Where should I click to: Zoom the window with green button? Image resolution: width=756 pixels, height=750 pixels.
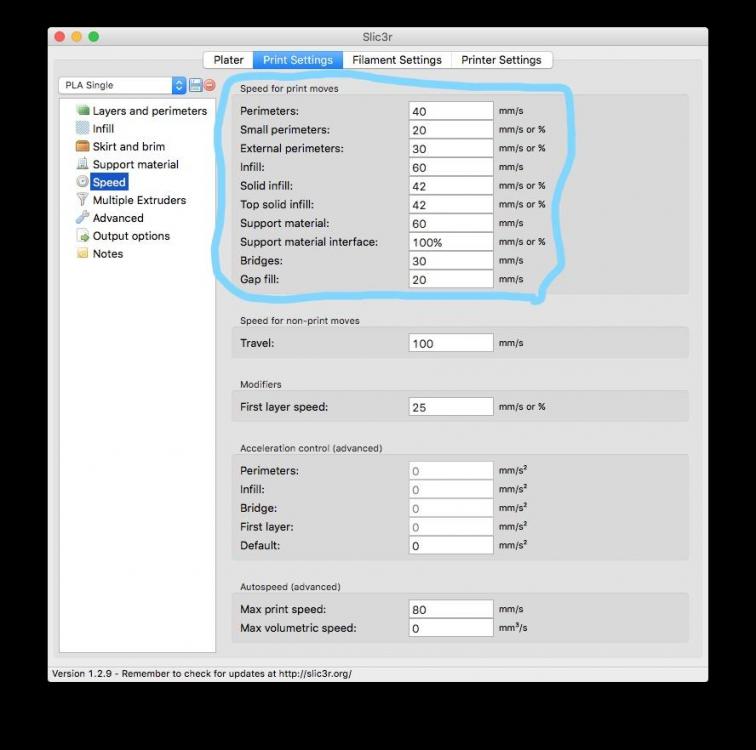point(94,37)
